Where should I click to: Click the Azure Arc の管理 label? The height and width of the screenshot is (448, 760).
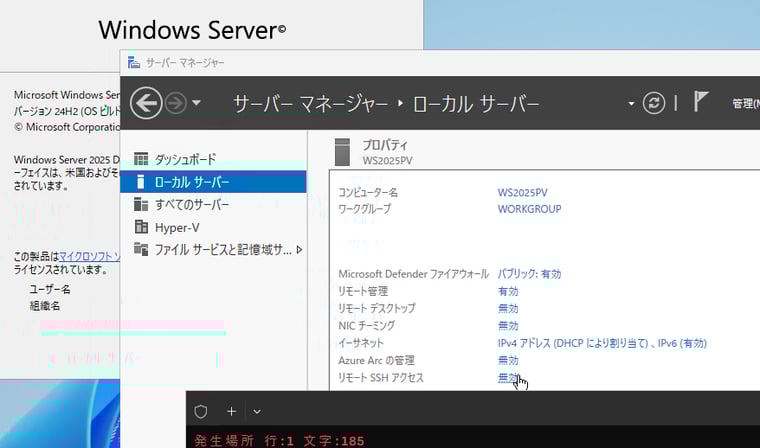point(377,360)
